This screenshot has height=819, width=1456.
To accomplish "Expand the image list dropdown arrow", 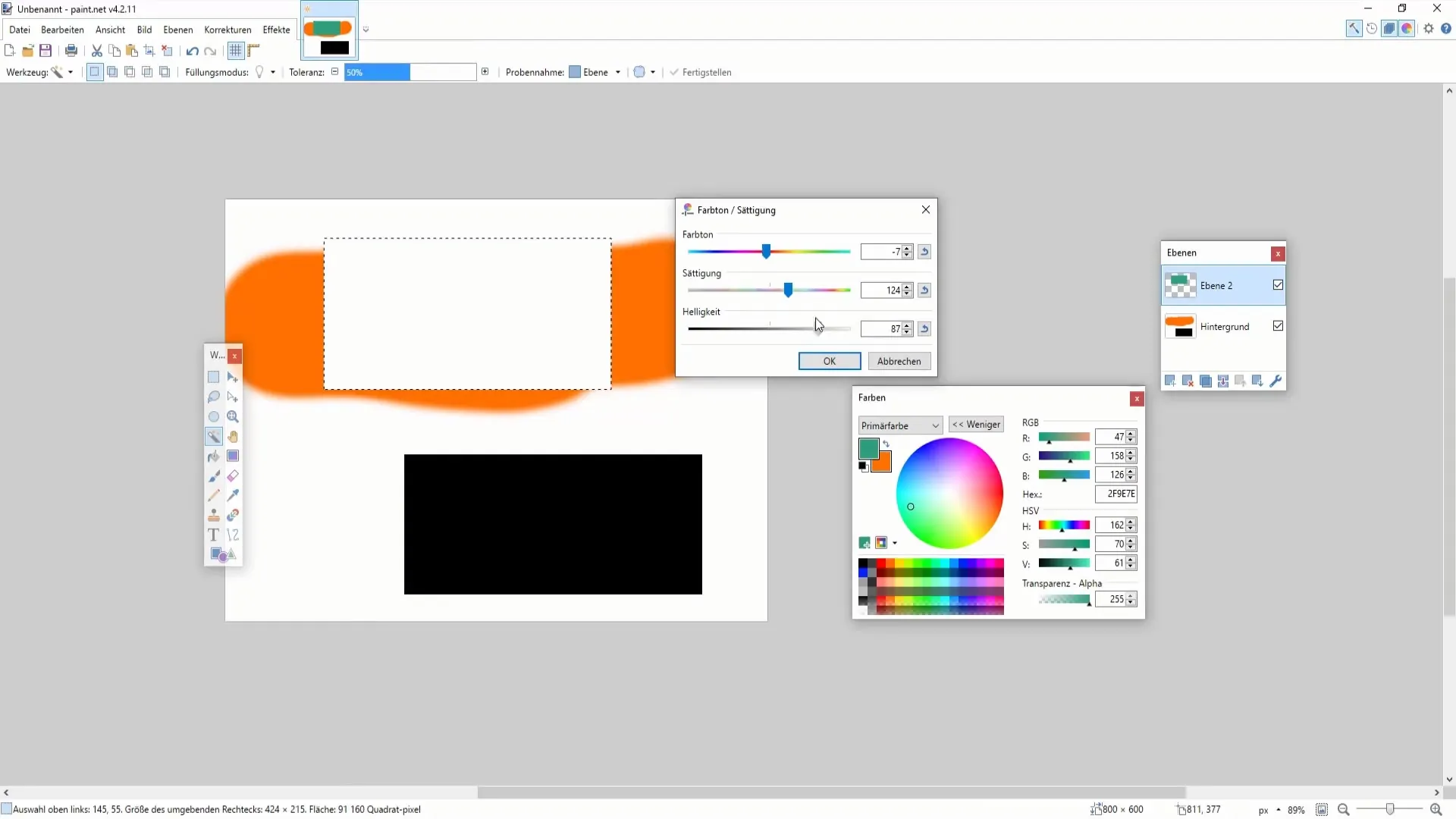I will click(366, 30).
